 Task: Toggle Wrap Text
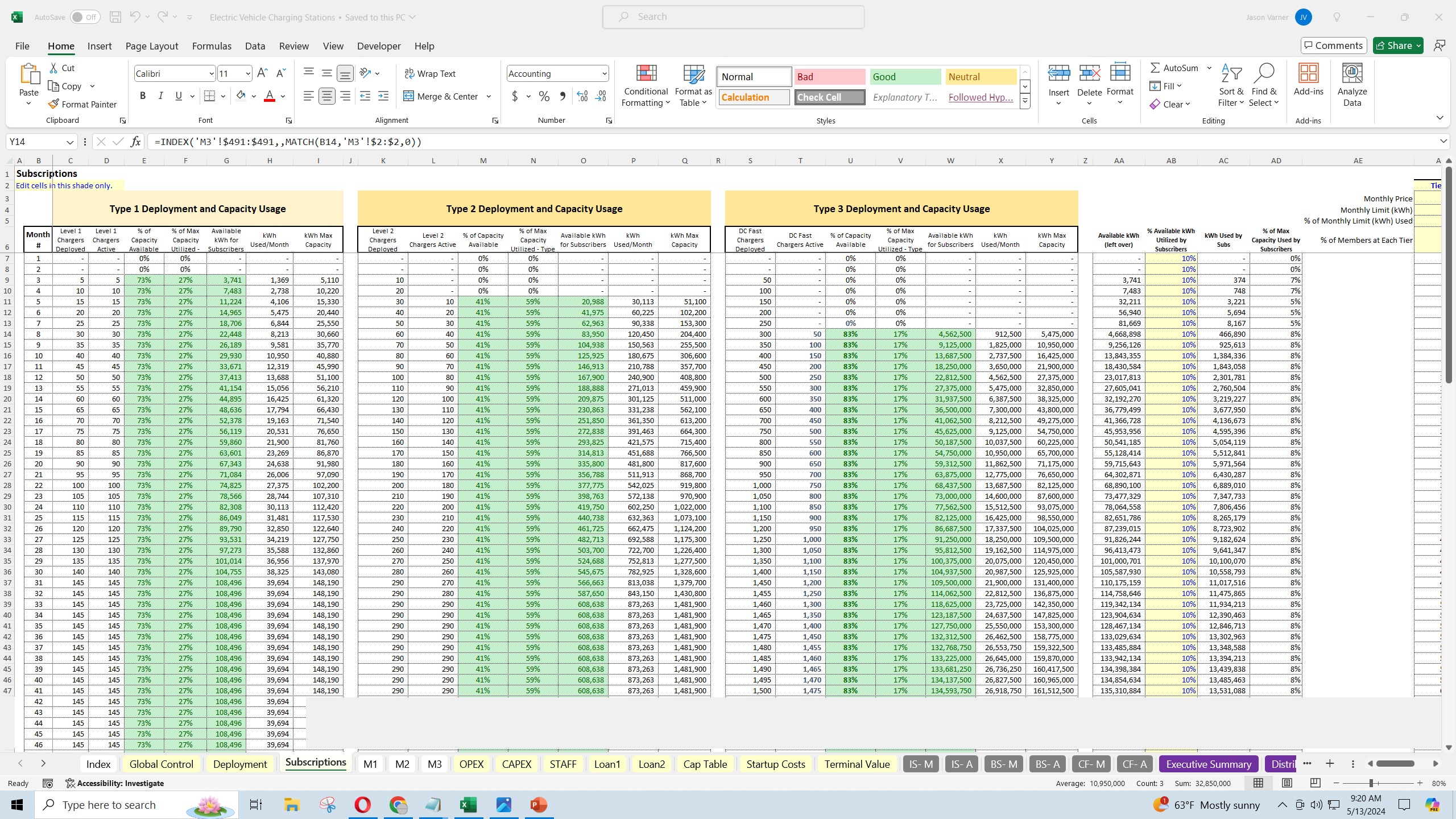tap(430, 73)
